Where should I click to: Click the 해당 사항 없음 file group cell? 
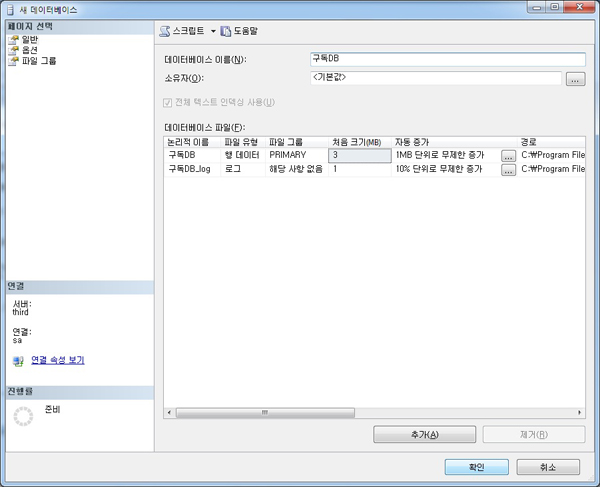pyautogui.click(x=297, y=169)
